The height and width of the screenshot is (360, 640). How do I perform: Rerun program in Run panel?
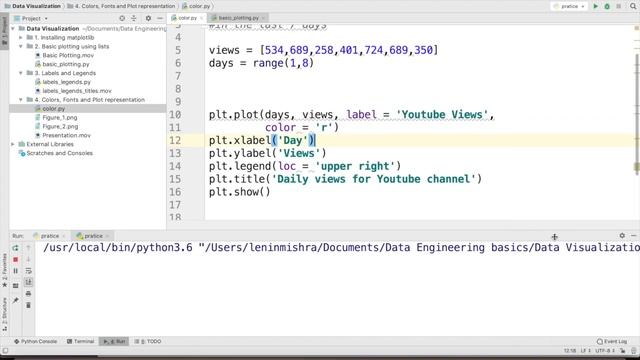pyautogui.click(x=16, y=248)
